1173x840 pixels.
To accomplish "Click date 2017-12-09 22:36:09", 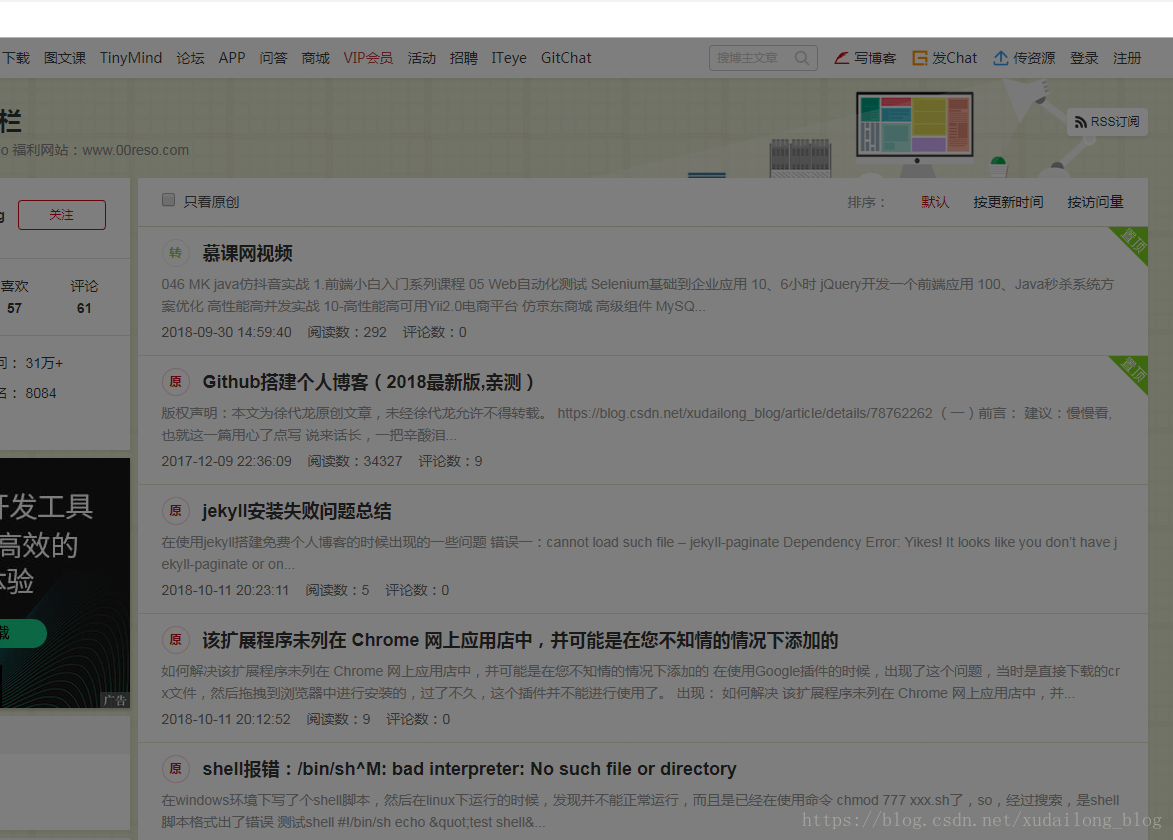I will (x=226, y=462).
